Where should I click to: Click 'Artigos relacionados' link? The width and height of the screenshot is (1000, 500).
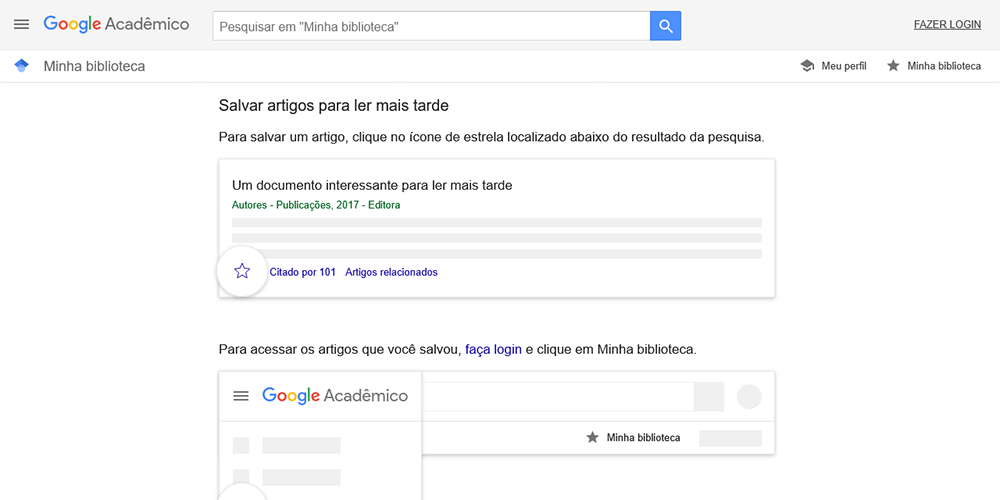click(391, 272)
